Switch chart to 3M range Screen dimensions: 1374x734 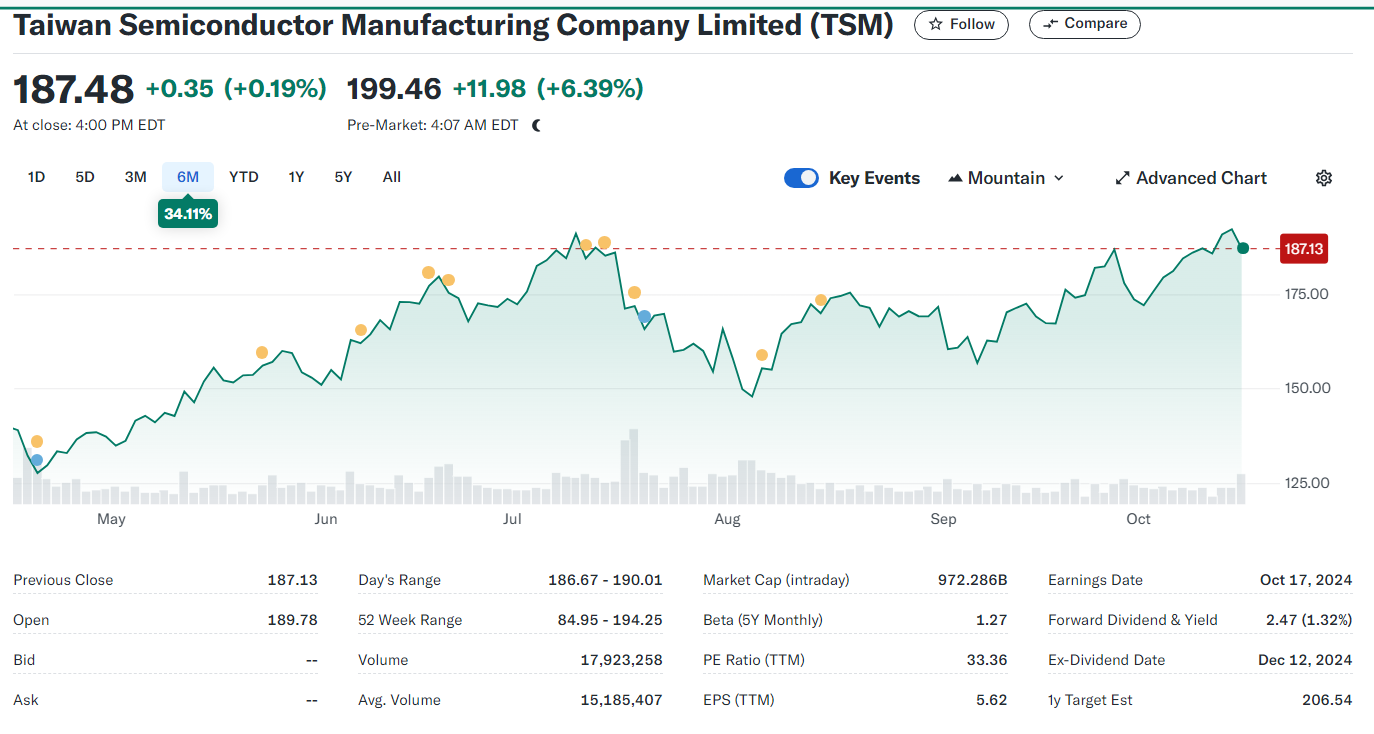pyautogui.click(x=136, y=177)
